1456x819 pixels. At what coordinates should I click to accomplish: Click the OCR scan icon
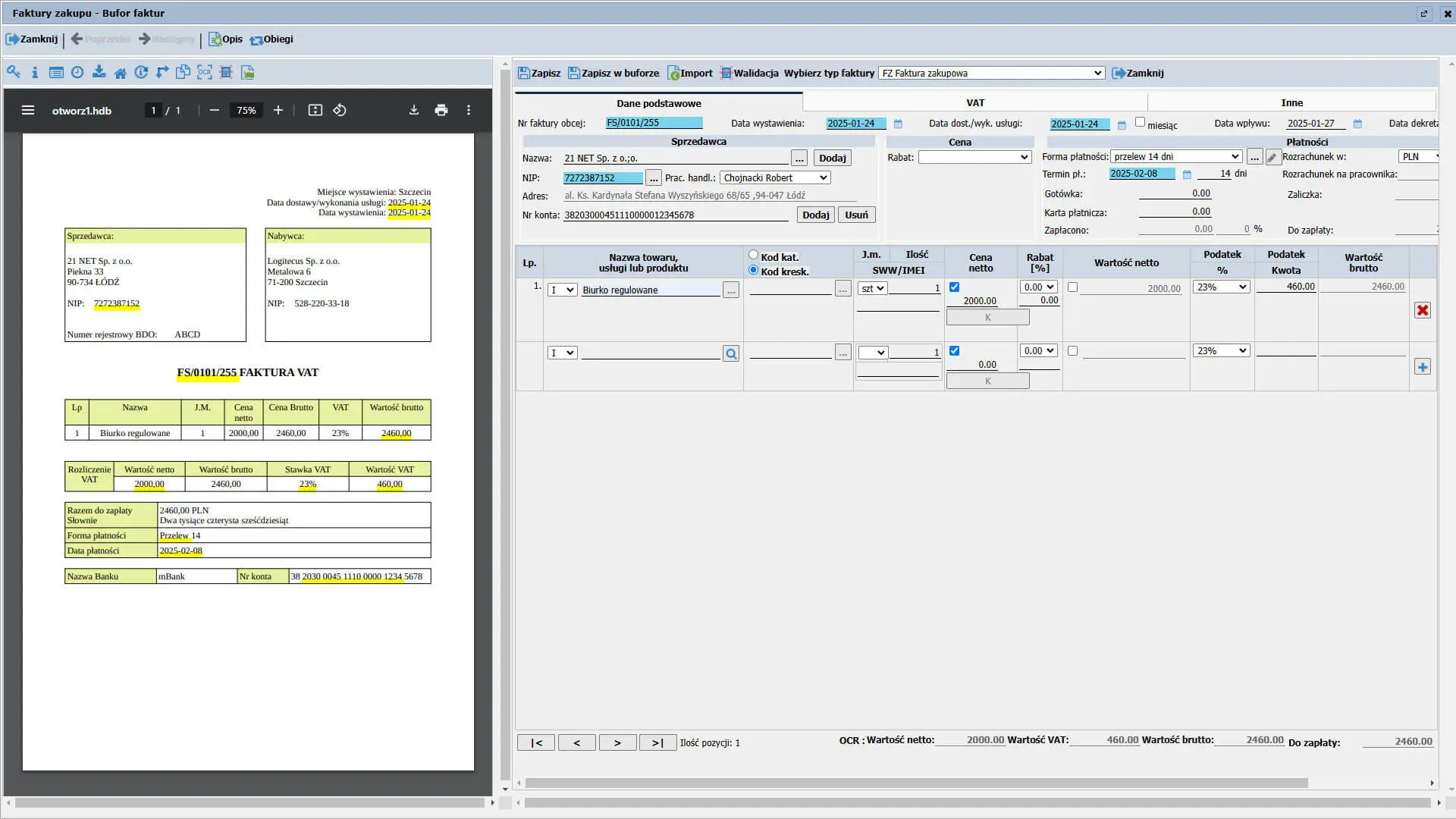coord(205,73)
